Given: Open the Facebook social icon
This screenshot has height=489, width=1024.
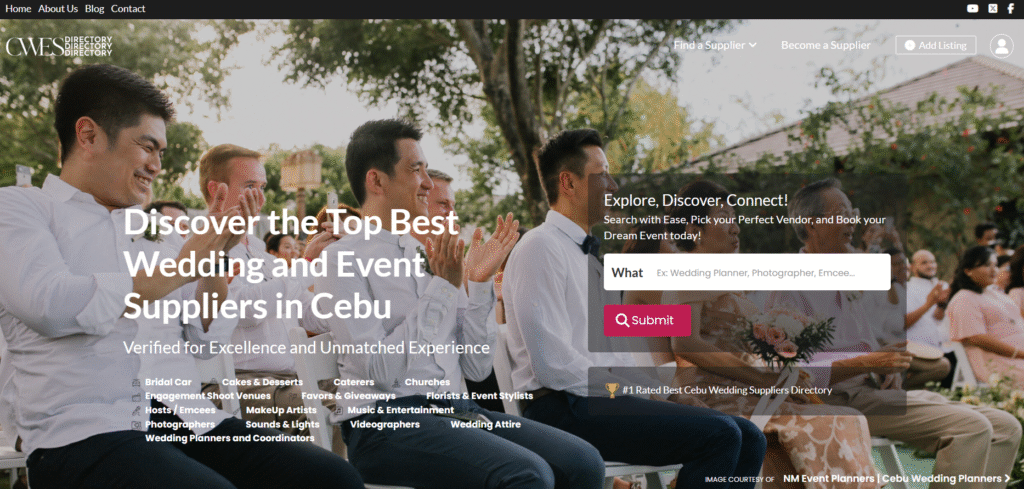Looking at the screenshot, I should point(1011,8).
